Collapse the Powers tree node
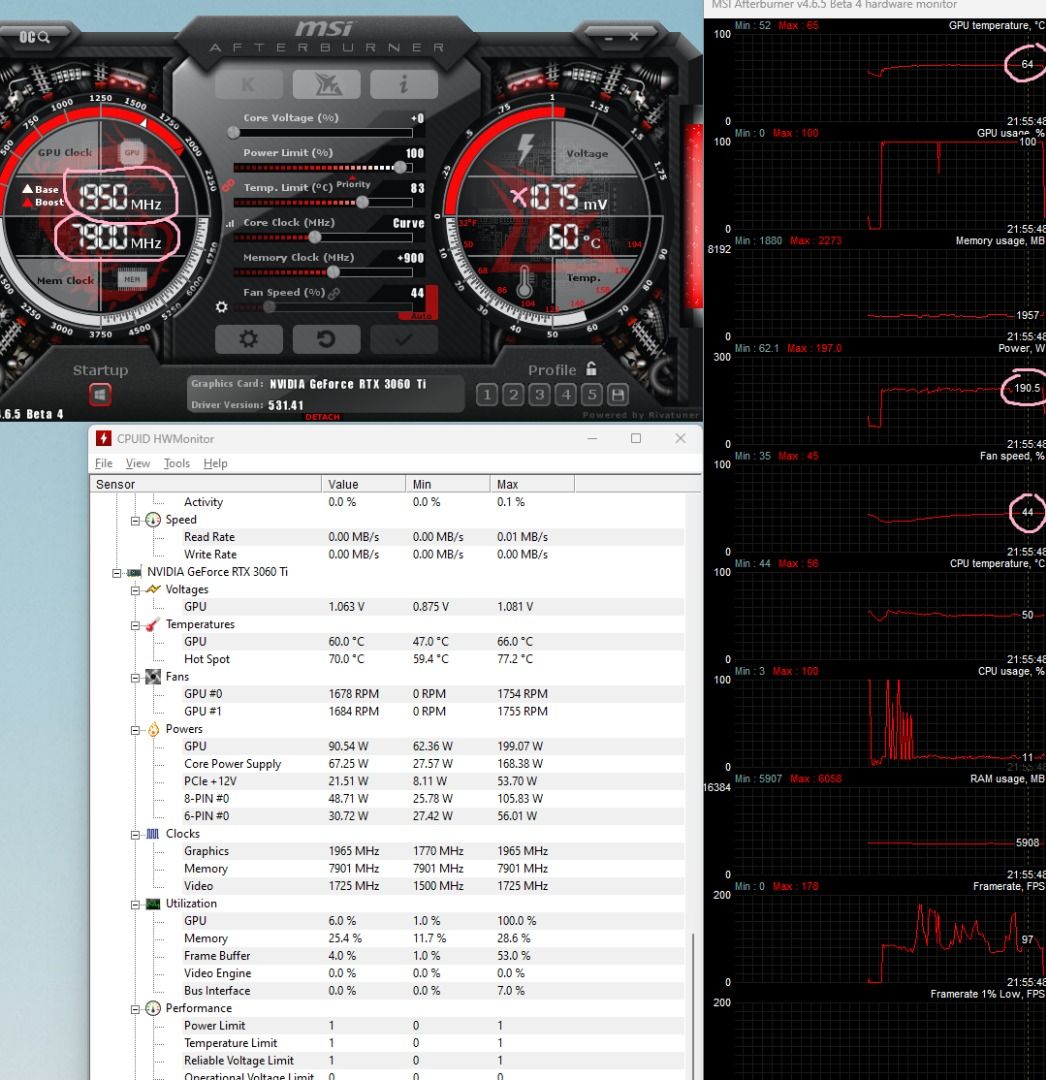This screenshot has width=1046, height=1080. coord(136,730)
